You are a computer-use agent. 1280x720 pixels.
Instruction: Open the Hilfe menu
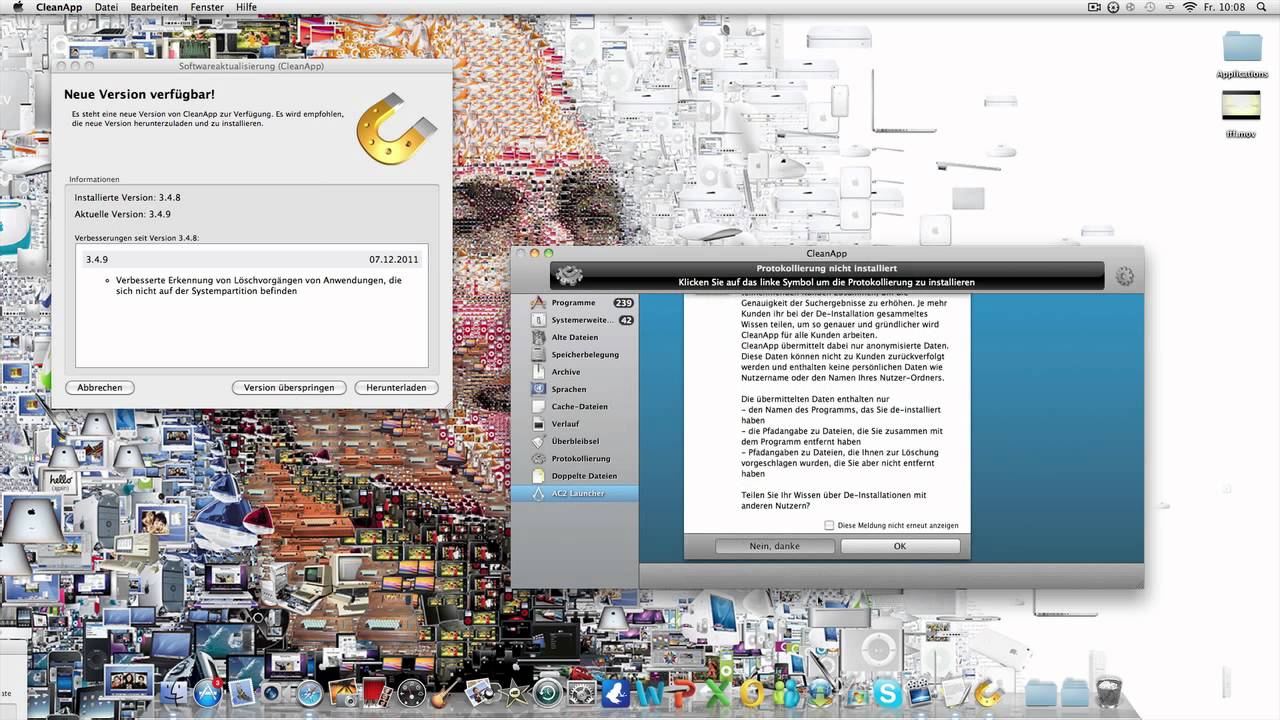click(x=246, y=7)
